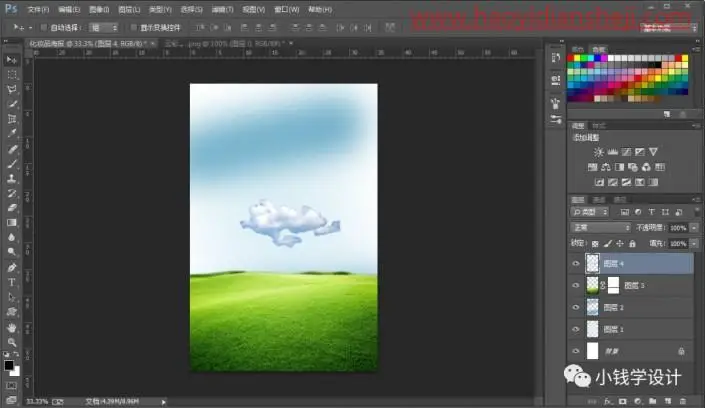The image size is (705, 408).
Task: Select the Crop tool
Action: 12,119
